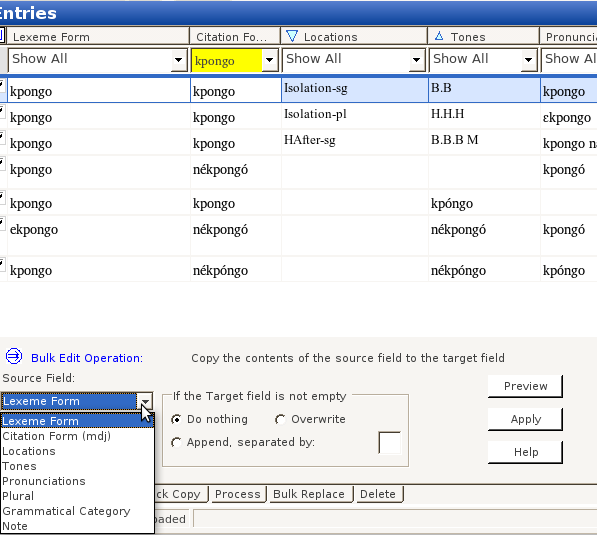Click the Apply button
The height and width of the screenshot is (535, 597).
click(525, 419)
